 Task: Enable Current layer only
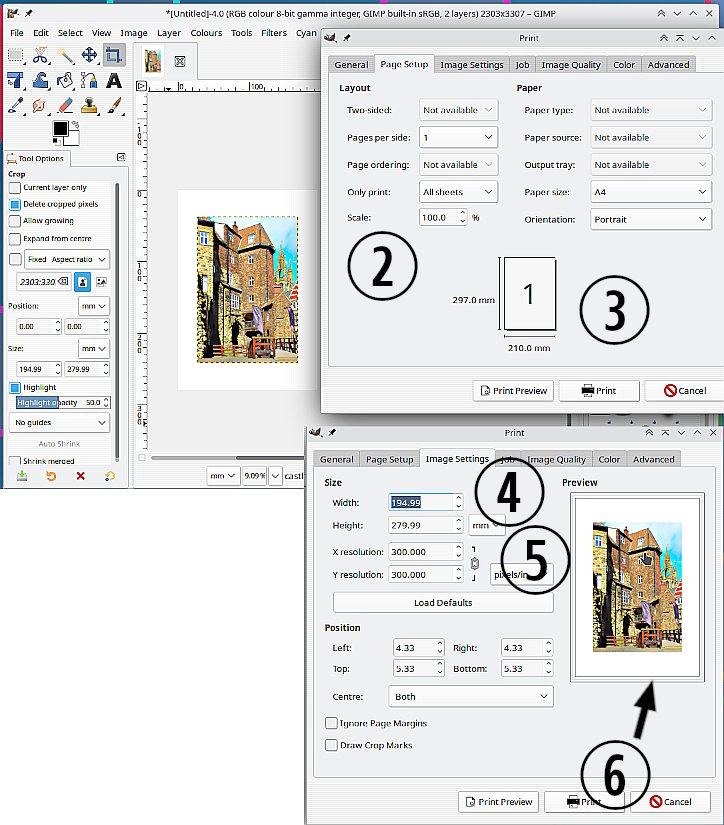(15, 188)
